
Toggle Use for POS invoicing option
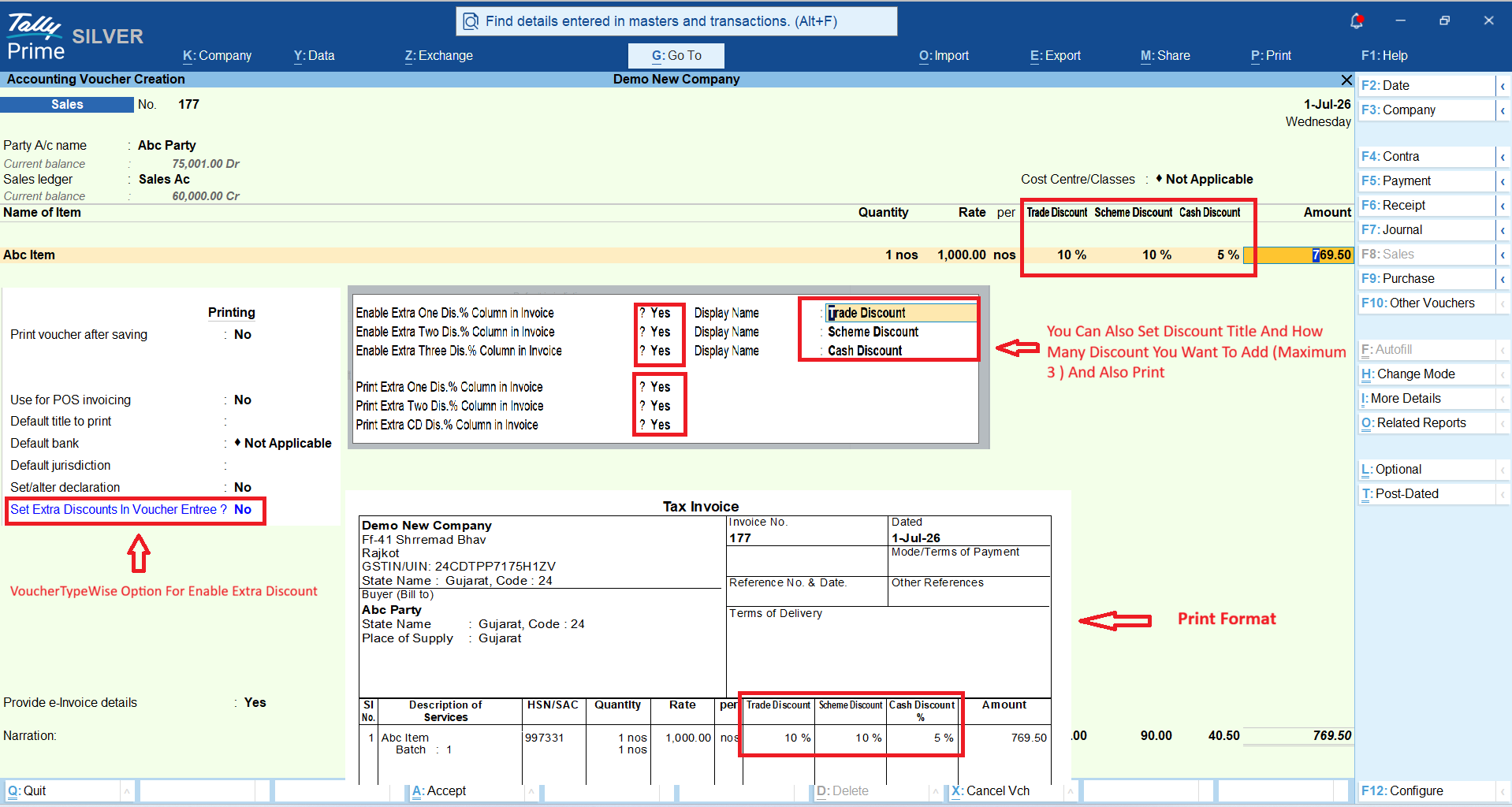click(243, 400)
